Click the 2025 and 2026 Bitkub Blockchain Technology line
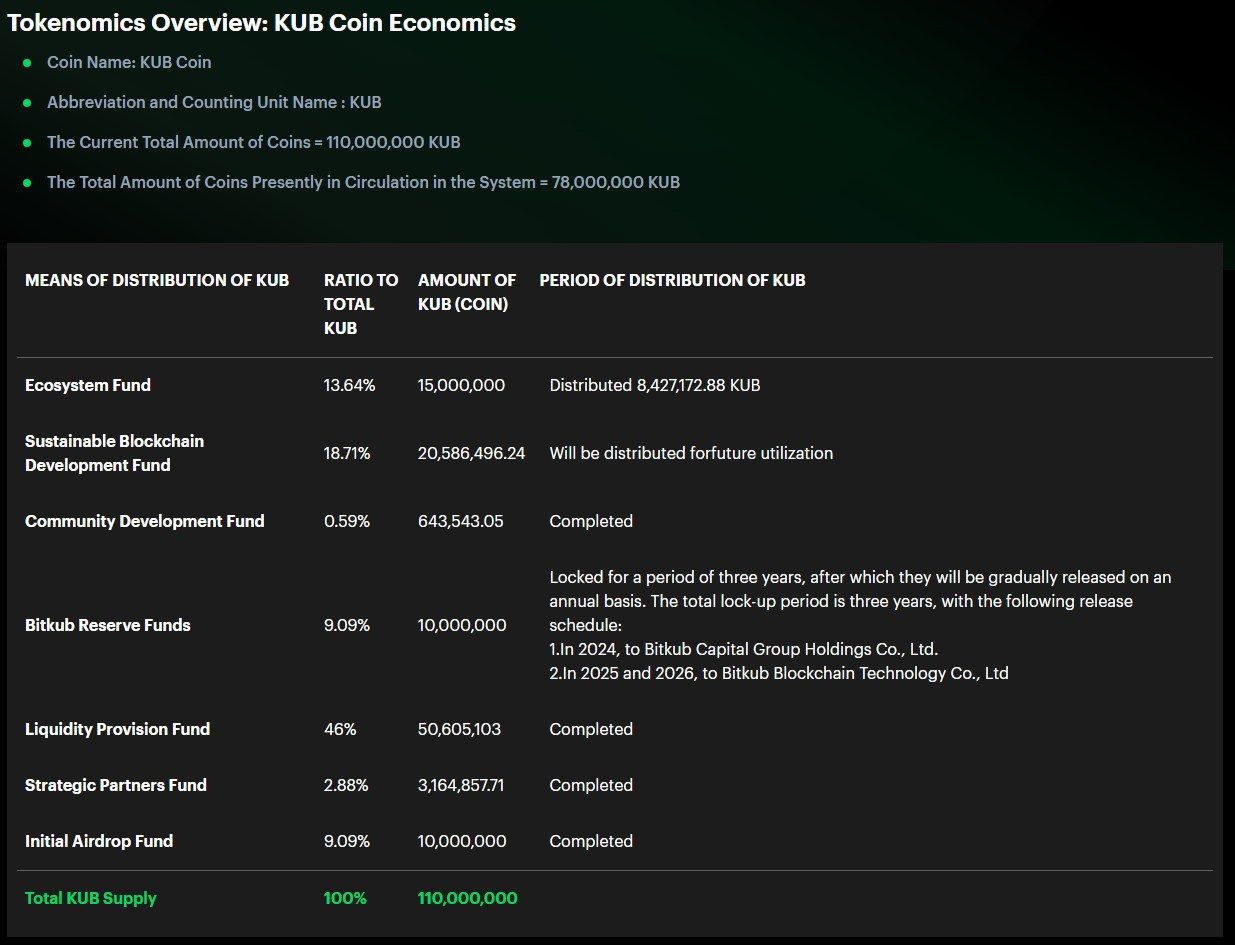Viewport: 1235px width, 945px height. coord(779,673)
